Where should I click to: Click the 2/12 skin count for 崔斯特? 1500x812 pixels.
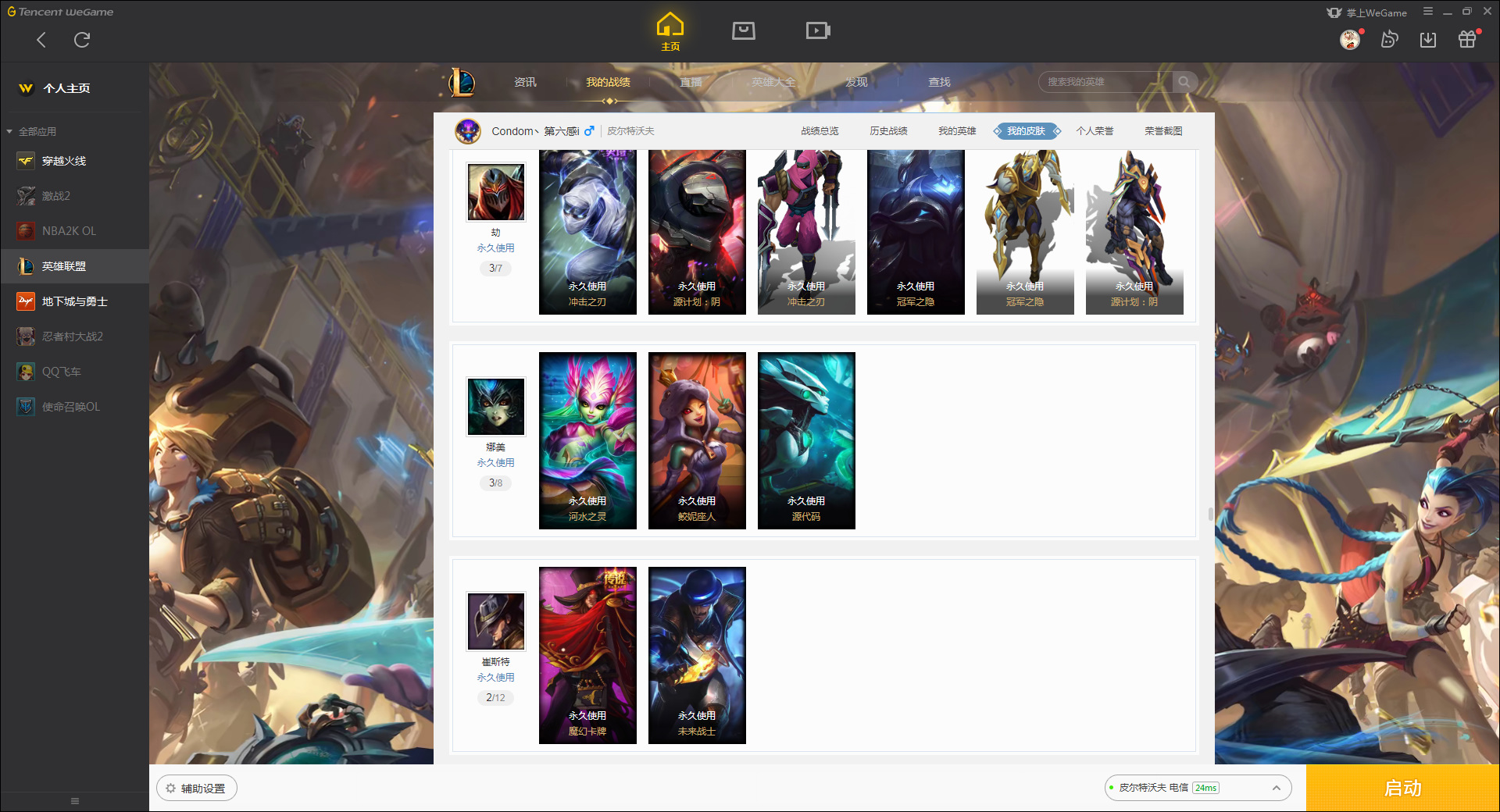pyautogui.click(x=495, y=697)
